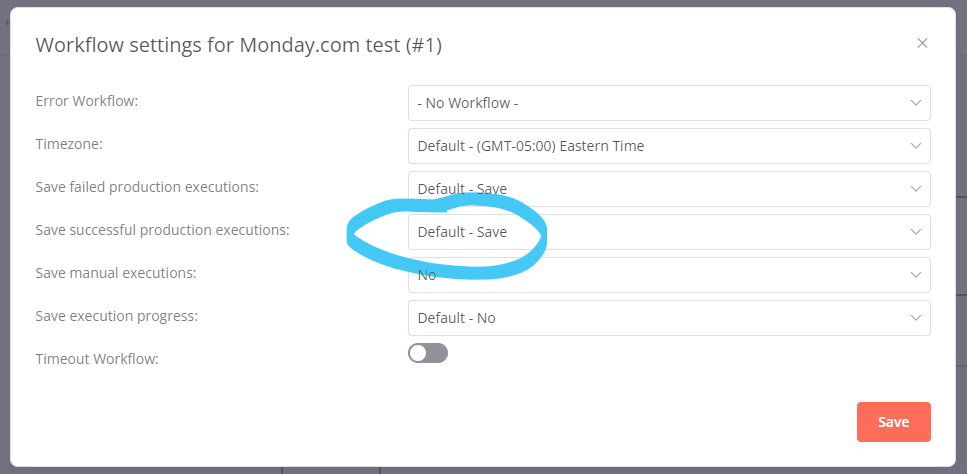
Task: Click the 'Default - No' selected value
Action: coord(457,318)
